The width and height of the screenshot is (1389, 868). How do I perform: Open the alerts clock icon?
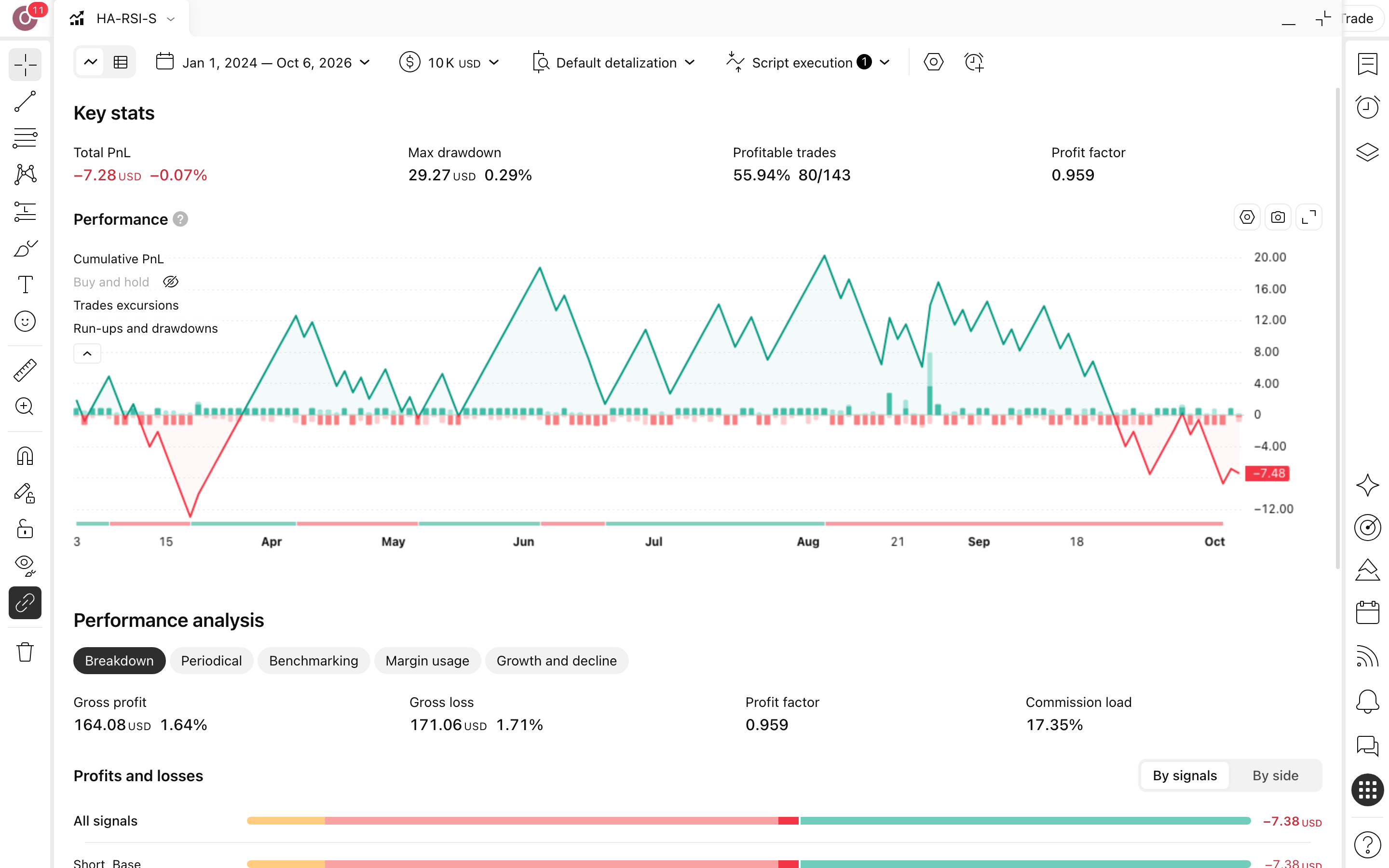coord(1367,108)
